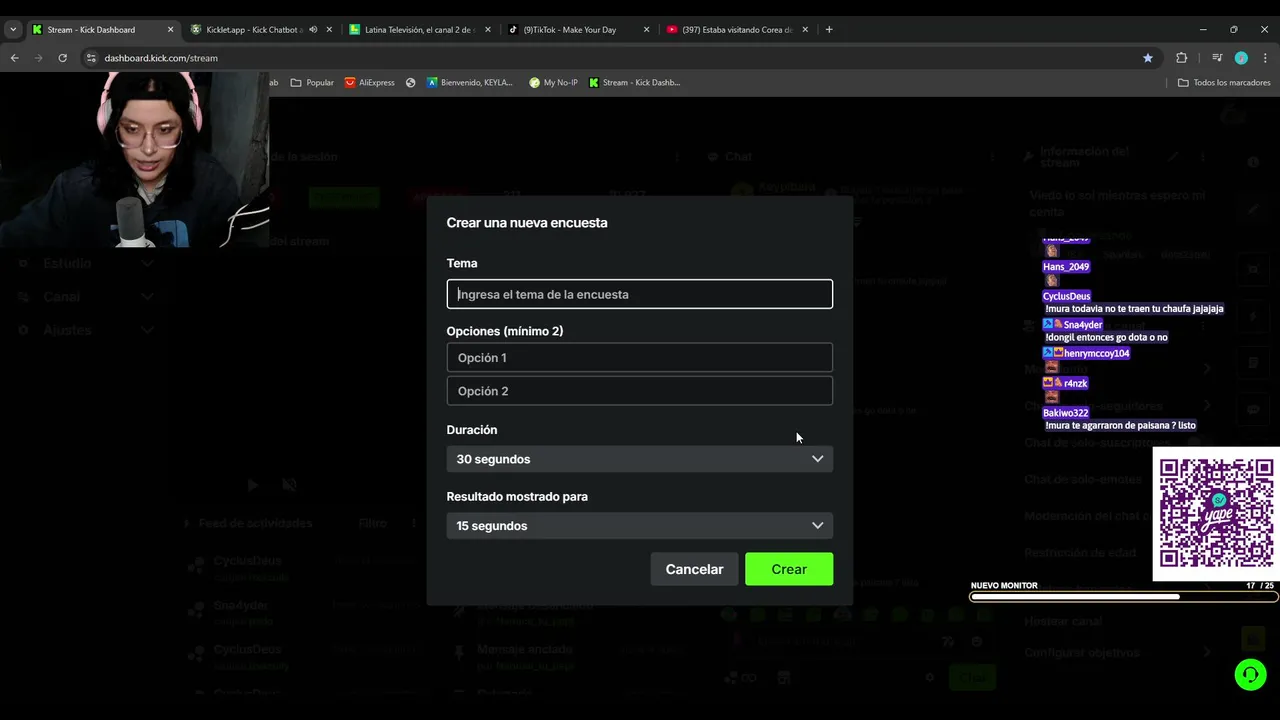This screenshot has width=1280, height=720.
Task: Open the browser extensions puzzle icon
Action: pyautogui.click(x=1182, y=58)
